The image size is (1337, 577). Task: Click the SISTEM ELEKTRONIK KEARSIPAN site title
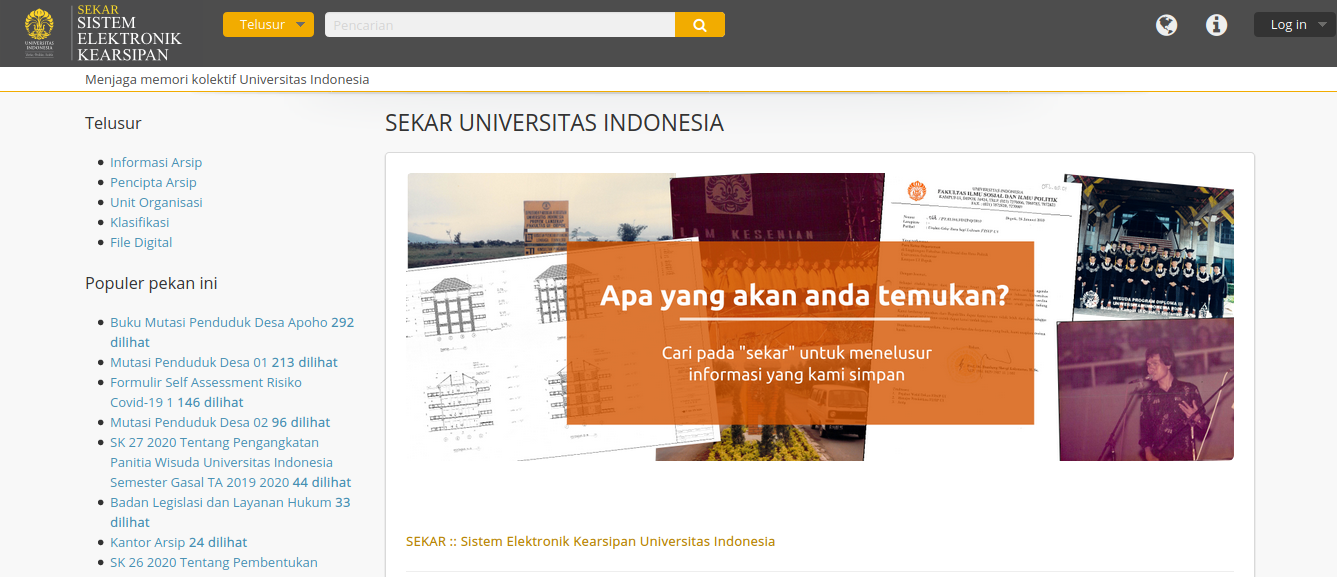(x=129, y=39)
